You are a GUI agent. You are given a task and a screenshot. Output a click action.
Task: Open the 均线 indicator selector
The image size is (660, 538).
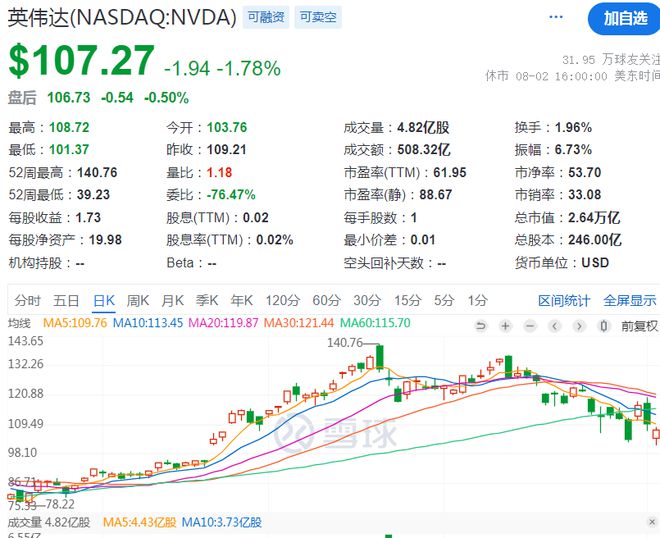20,323
